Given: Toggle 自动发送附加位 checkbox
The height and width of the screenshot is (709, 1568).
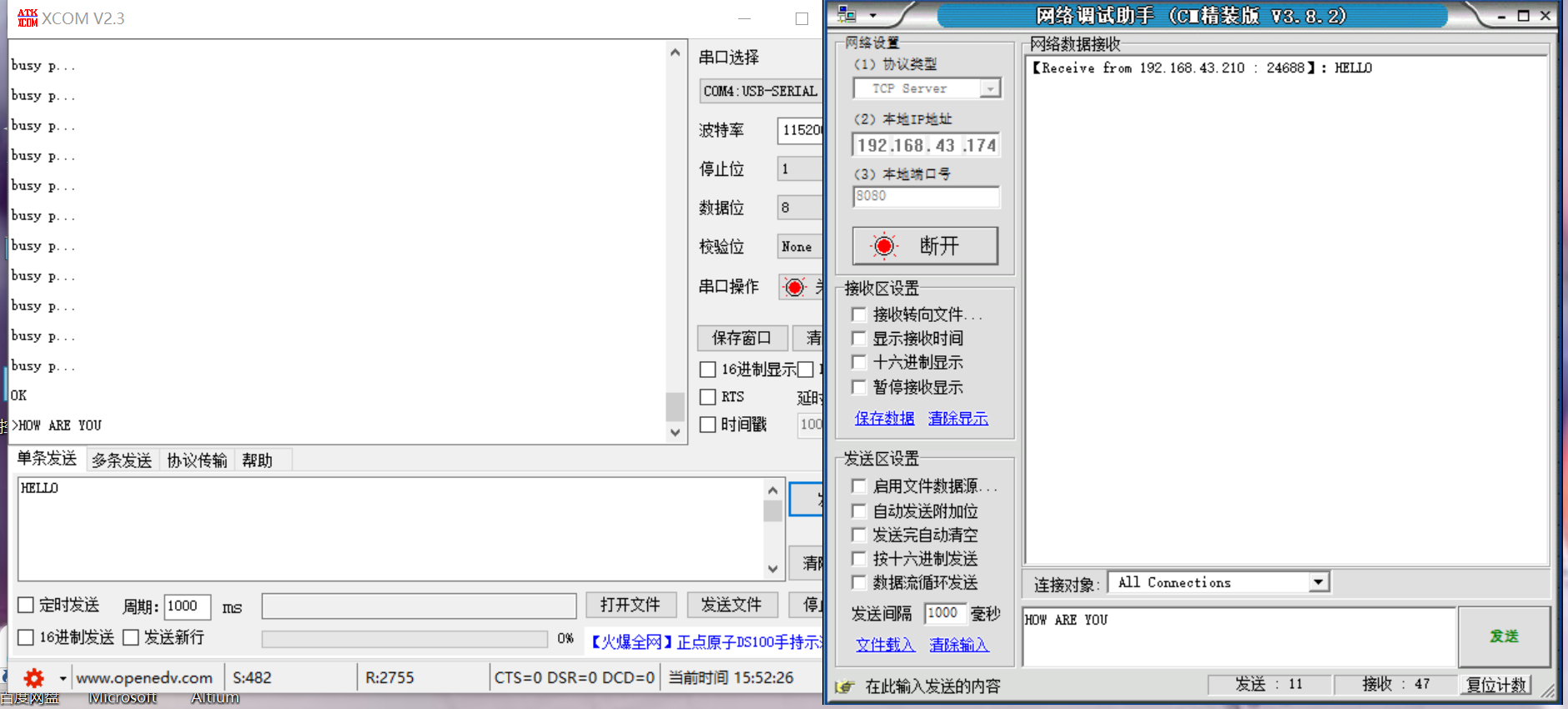Looking at the screenshot, I should click(x=858, y=510).
